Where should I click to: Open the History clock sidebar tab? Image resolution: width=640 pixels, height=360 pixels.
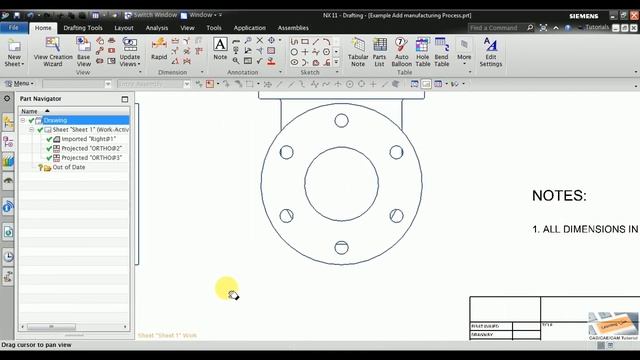coord(8,257)
